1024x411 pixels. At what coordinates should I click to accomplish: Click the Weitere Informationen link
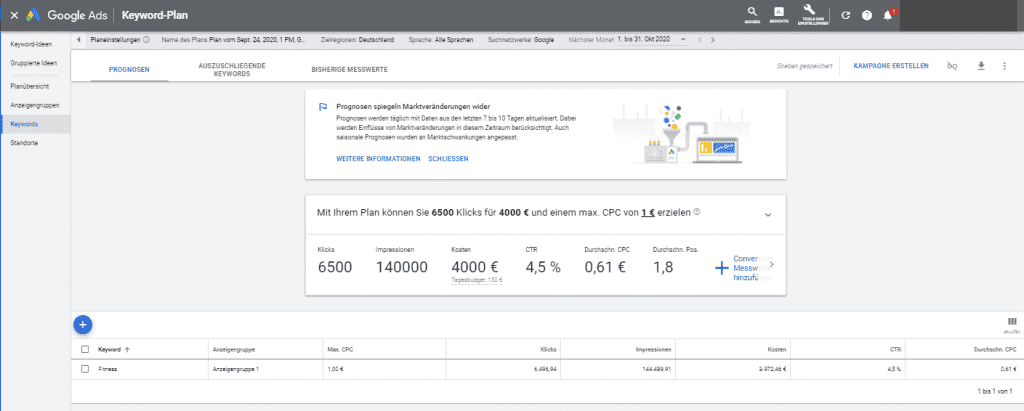click(378, 159)
